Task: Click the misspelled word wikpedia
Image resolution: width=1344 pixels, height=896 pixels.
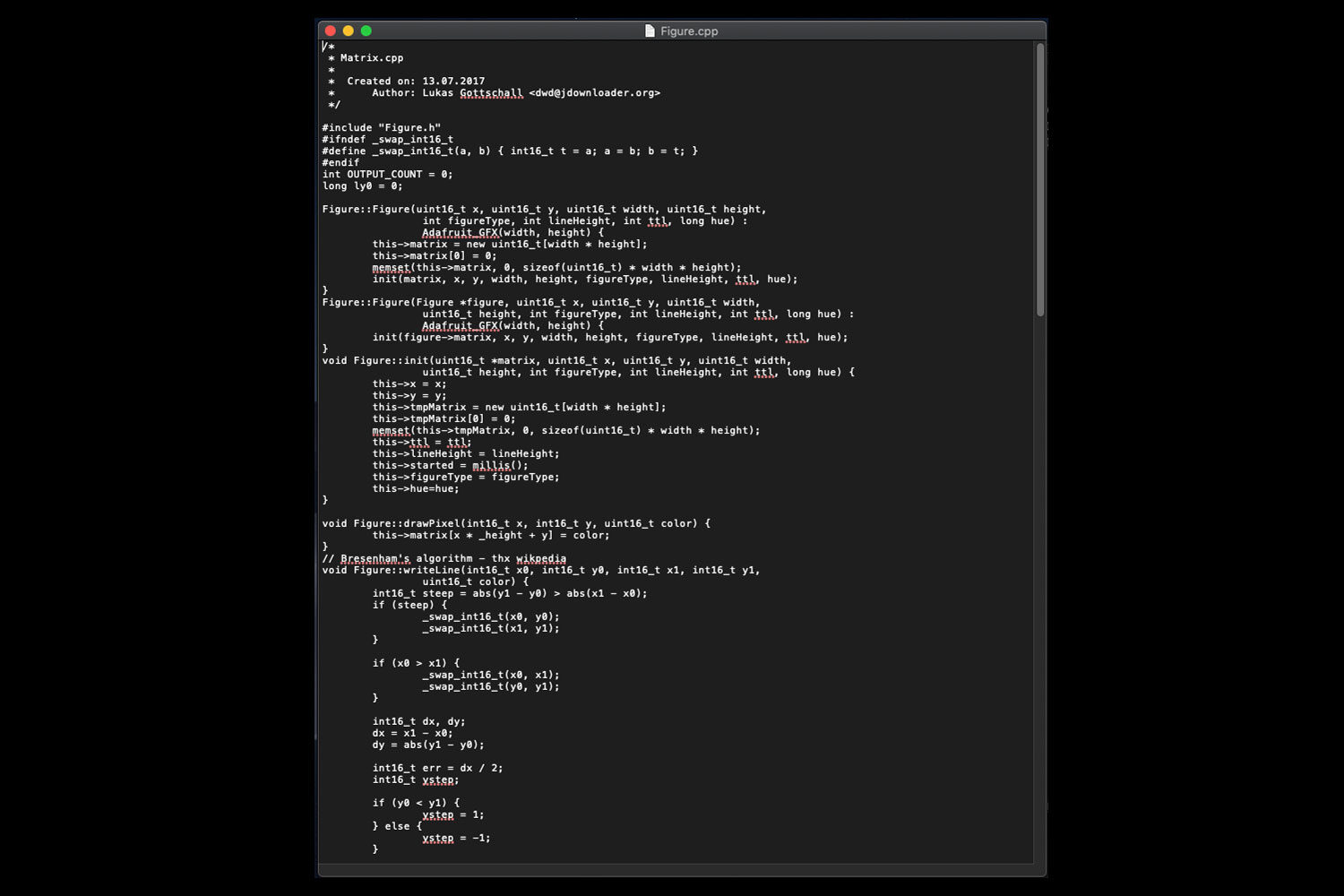Action: point(540,559)
